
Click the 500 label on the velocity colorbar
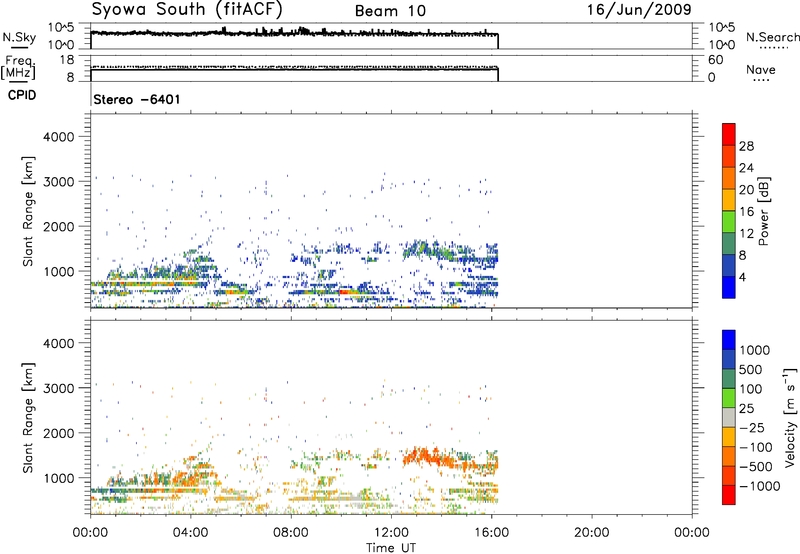[751, 370]
